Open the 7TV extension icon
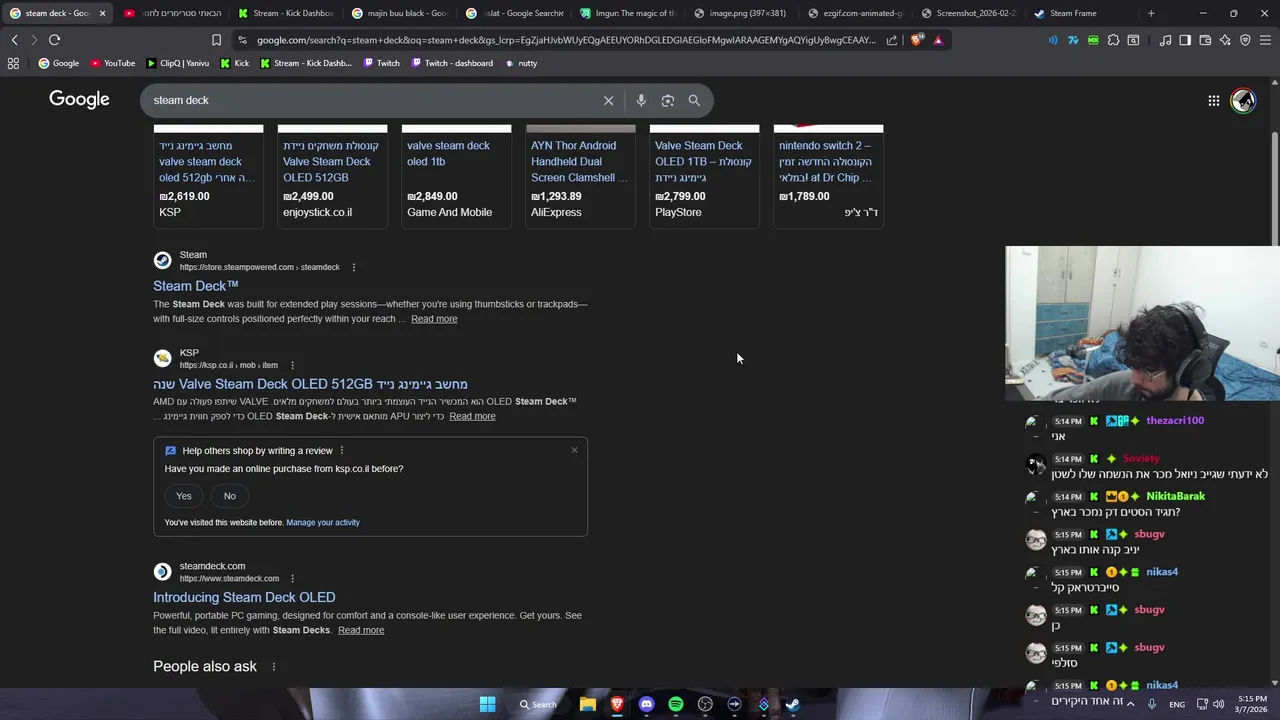This screenshot has height=720, width=1280. pyautogui.click(x=1073, y=40)
